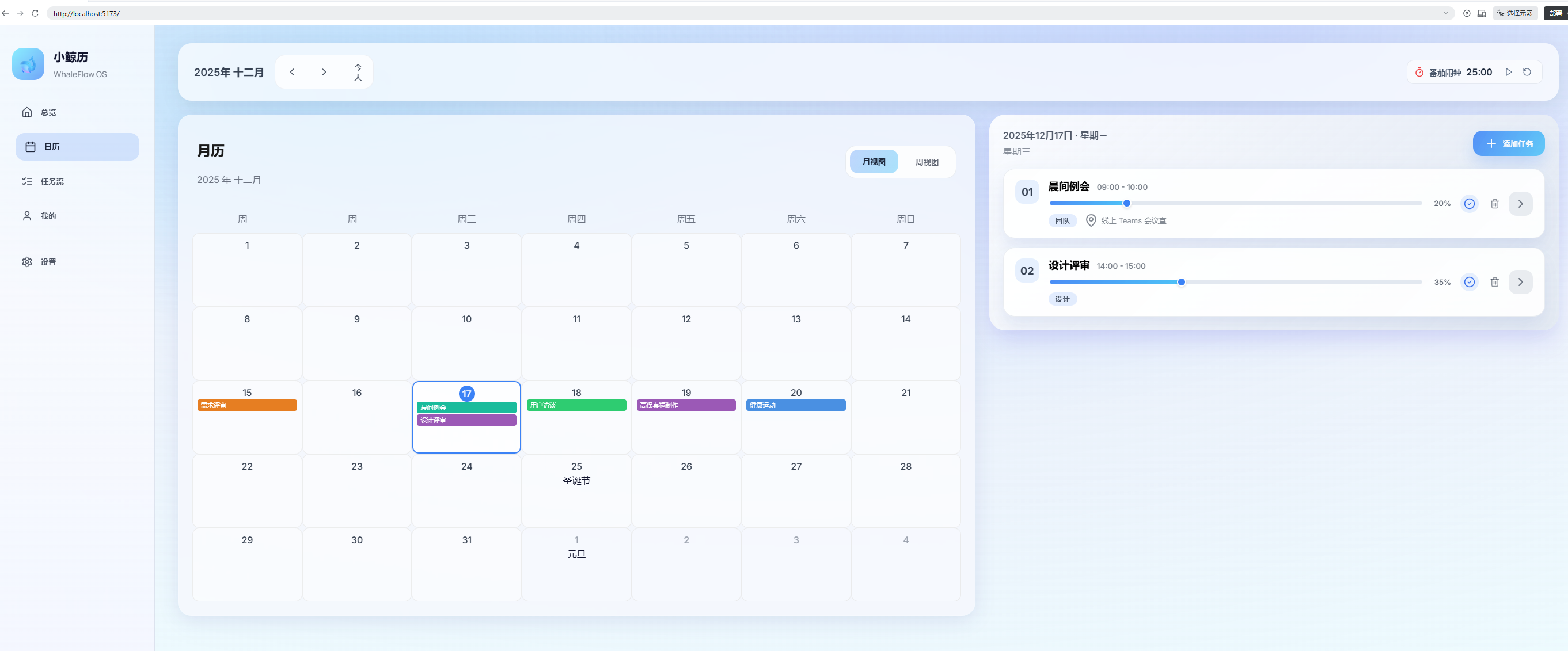The height and width of the screenshot is (651, 1568).
Task: Click the WhaleFlow whale logo
Action: [x=28, y=64]
